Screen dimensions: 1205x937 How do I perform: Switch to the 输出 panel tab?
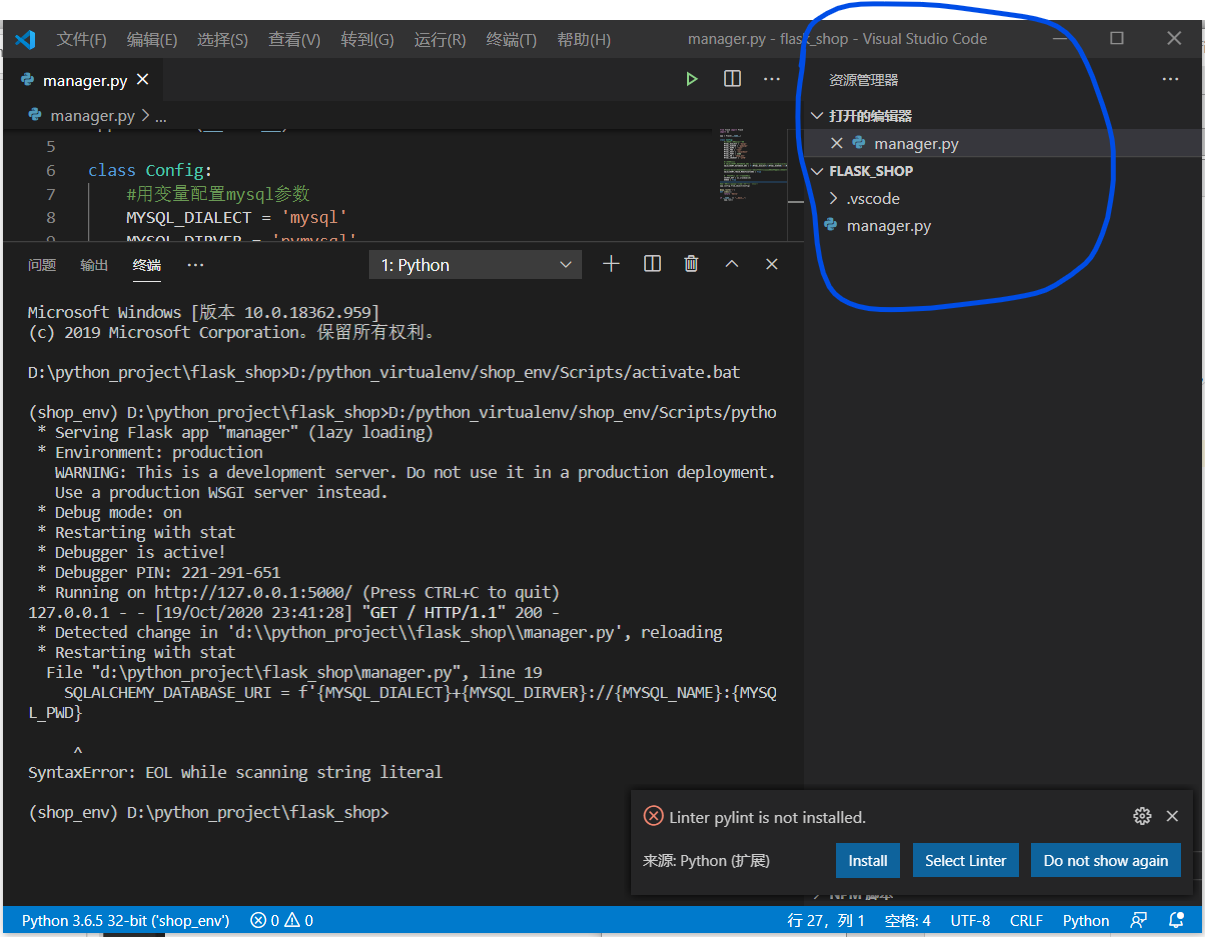pos(94,265)
